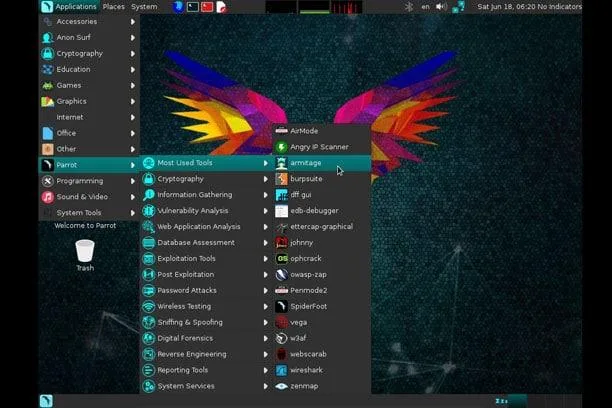This screenshot has height=408, width=612.
Task: Click the network connection tray icon
Action: pos(458,7)
